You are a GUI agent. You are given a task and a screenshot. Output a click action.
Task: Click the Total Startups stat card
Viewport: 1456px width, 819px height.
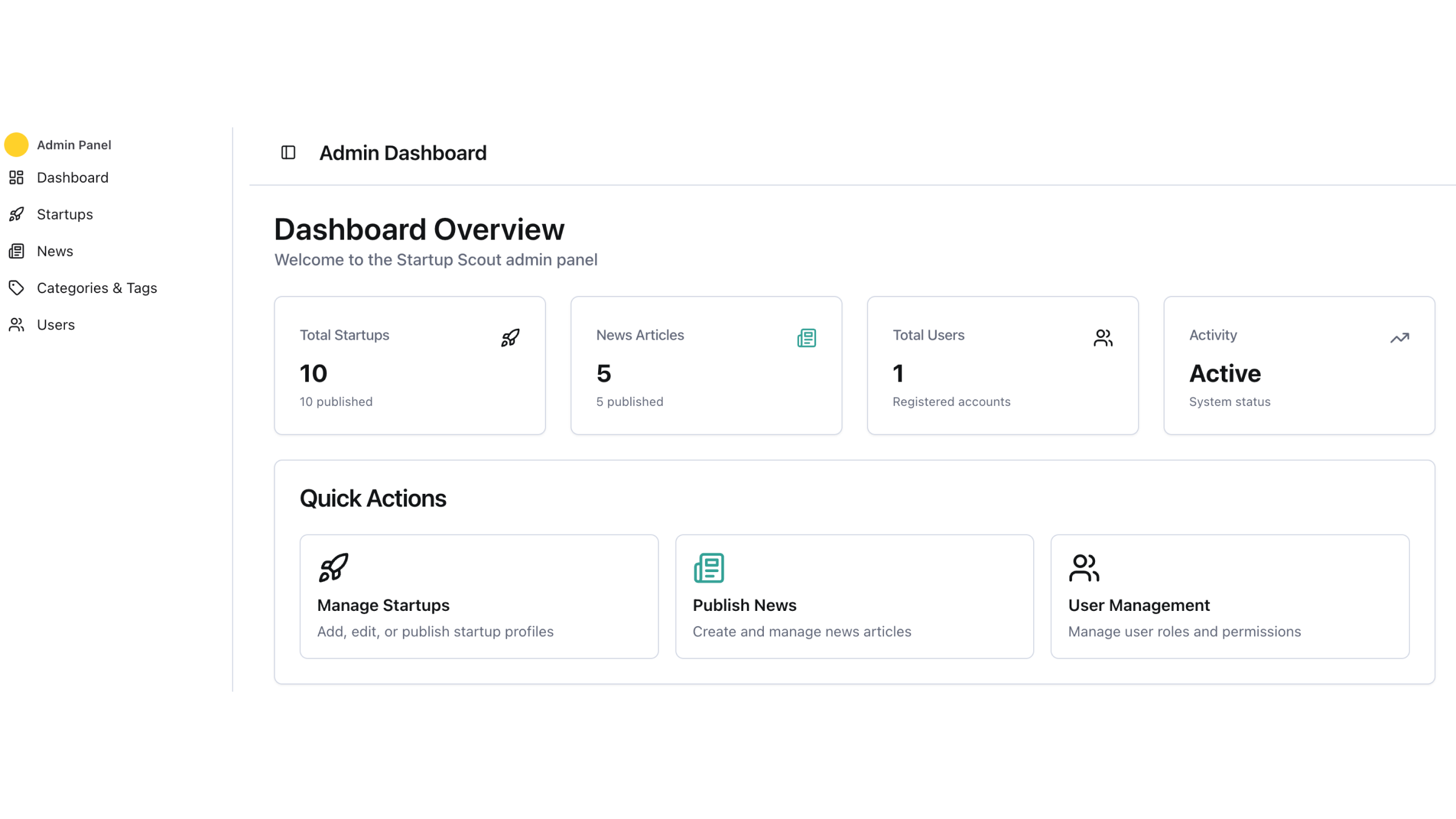point(409,365)
